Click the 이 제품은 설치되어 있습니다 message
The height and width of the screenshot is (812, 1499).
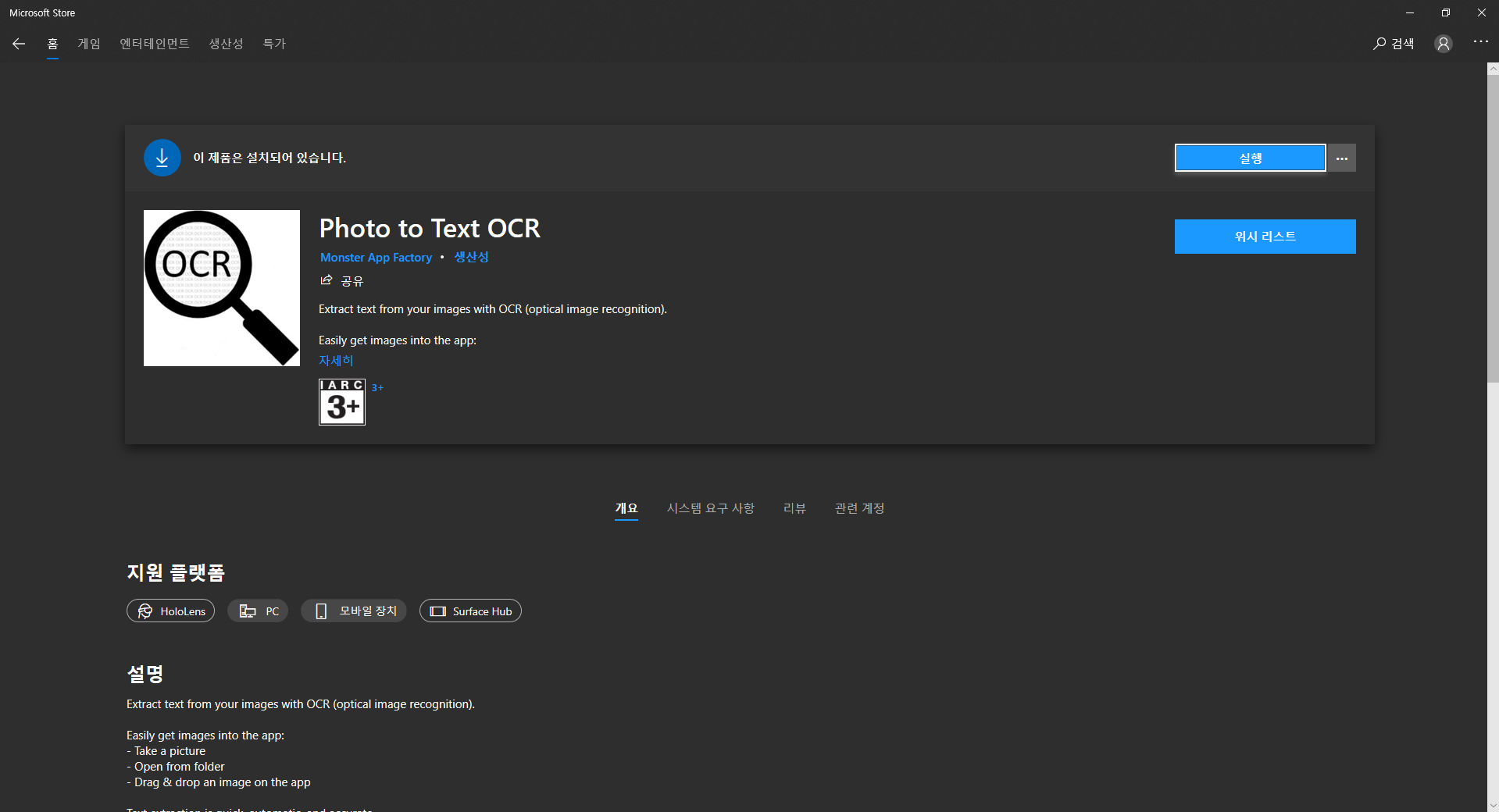pos(269,158)
